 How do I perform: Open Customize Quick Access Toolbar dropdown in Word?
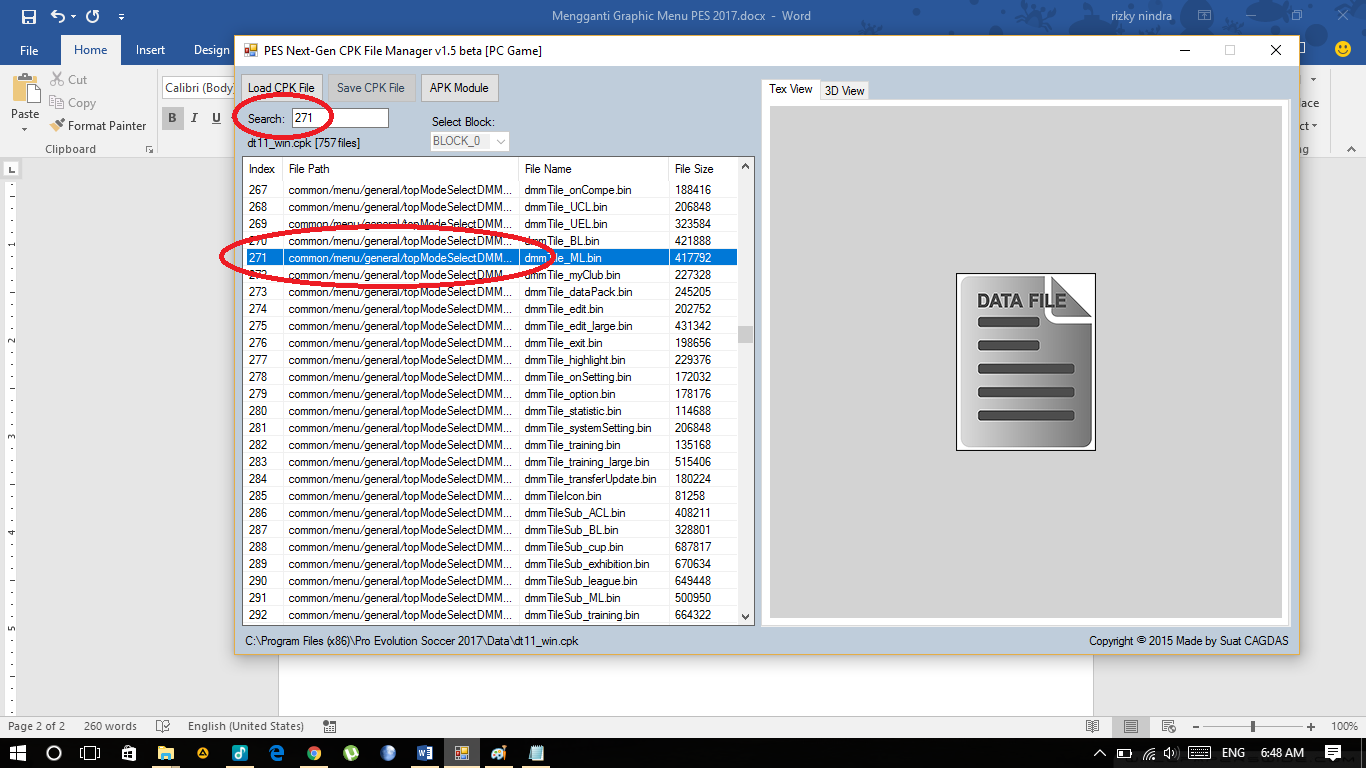click(x=121, y=17)
